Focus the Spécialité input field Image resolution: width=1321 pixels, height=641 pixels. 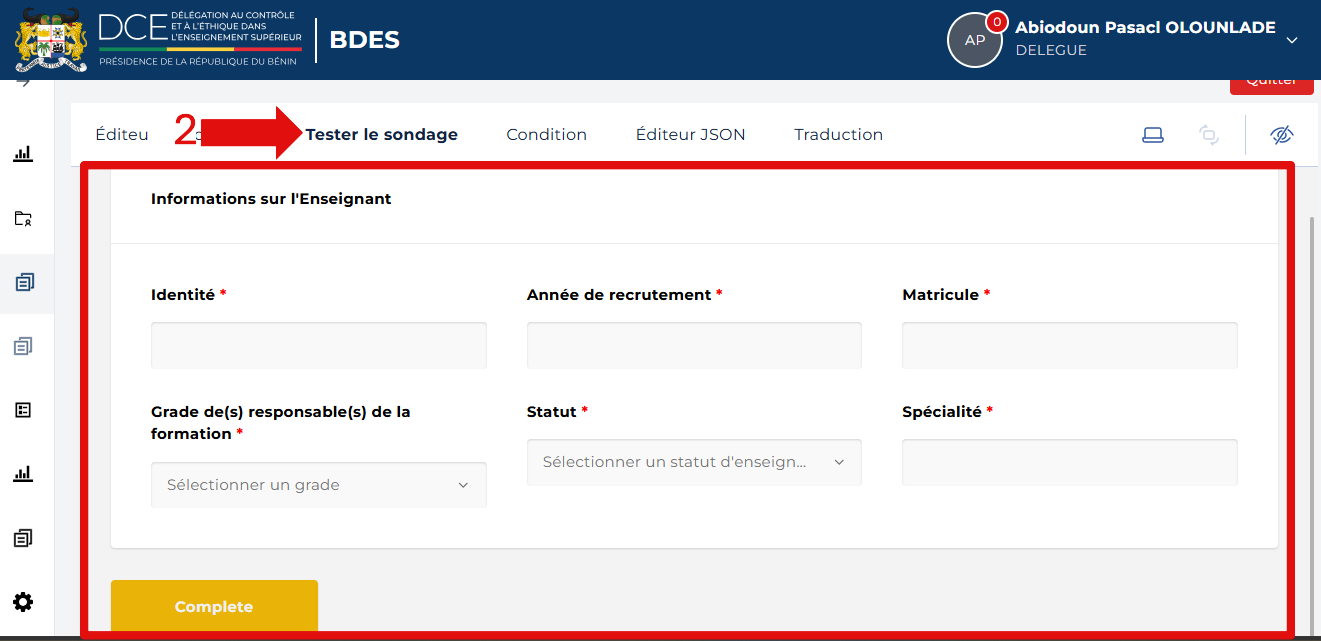tap(1070, 462)
